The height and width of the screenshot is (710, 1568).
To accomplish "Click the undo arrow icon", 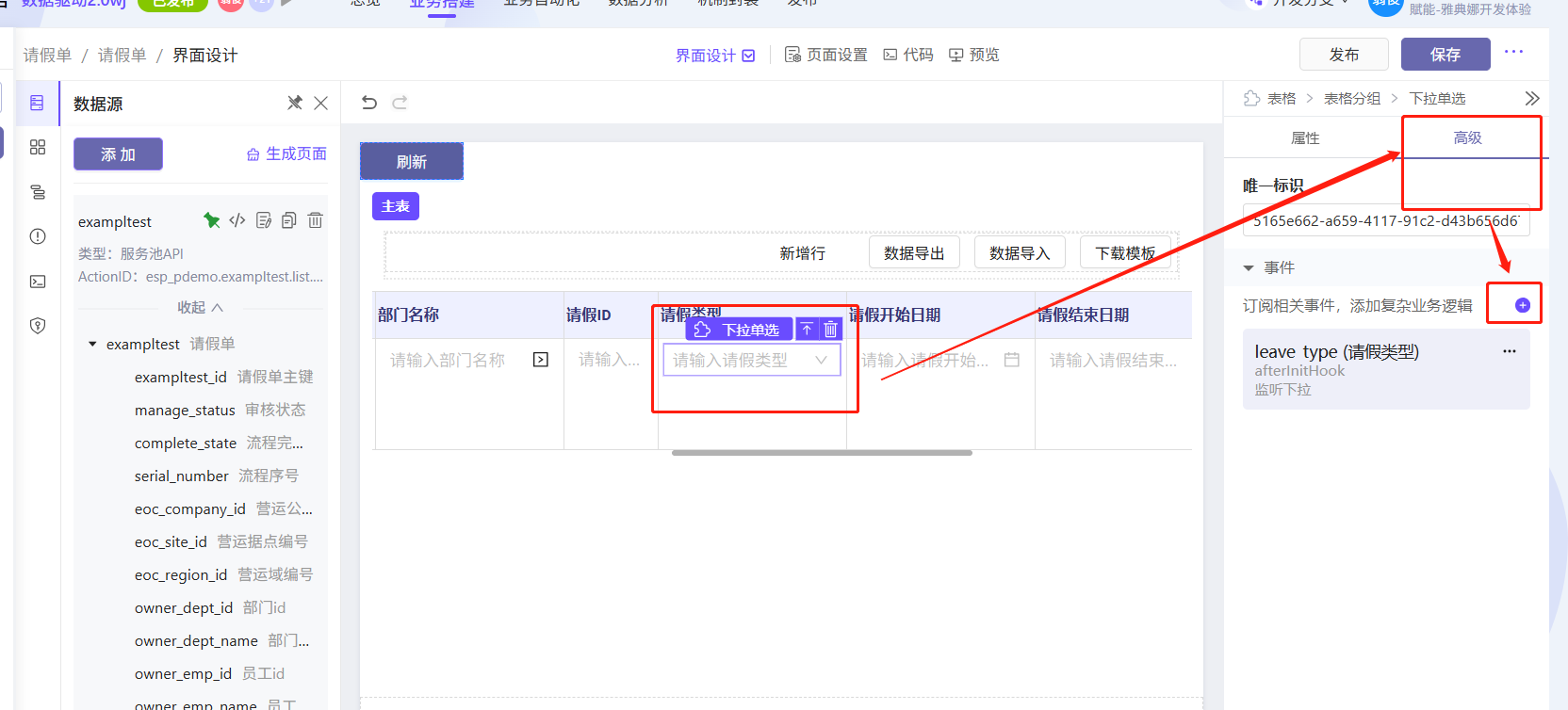I will point(369,103).
